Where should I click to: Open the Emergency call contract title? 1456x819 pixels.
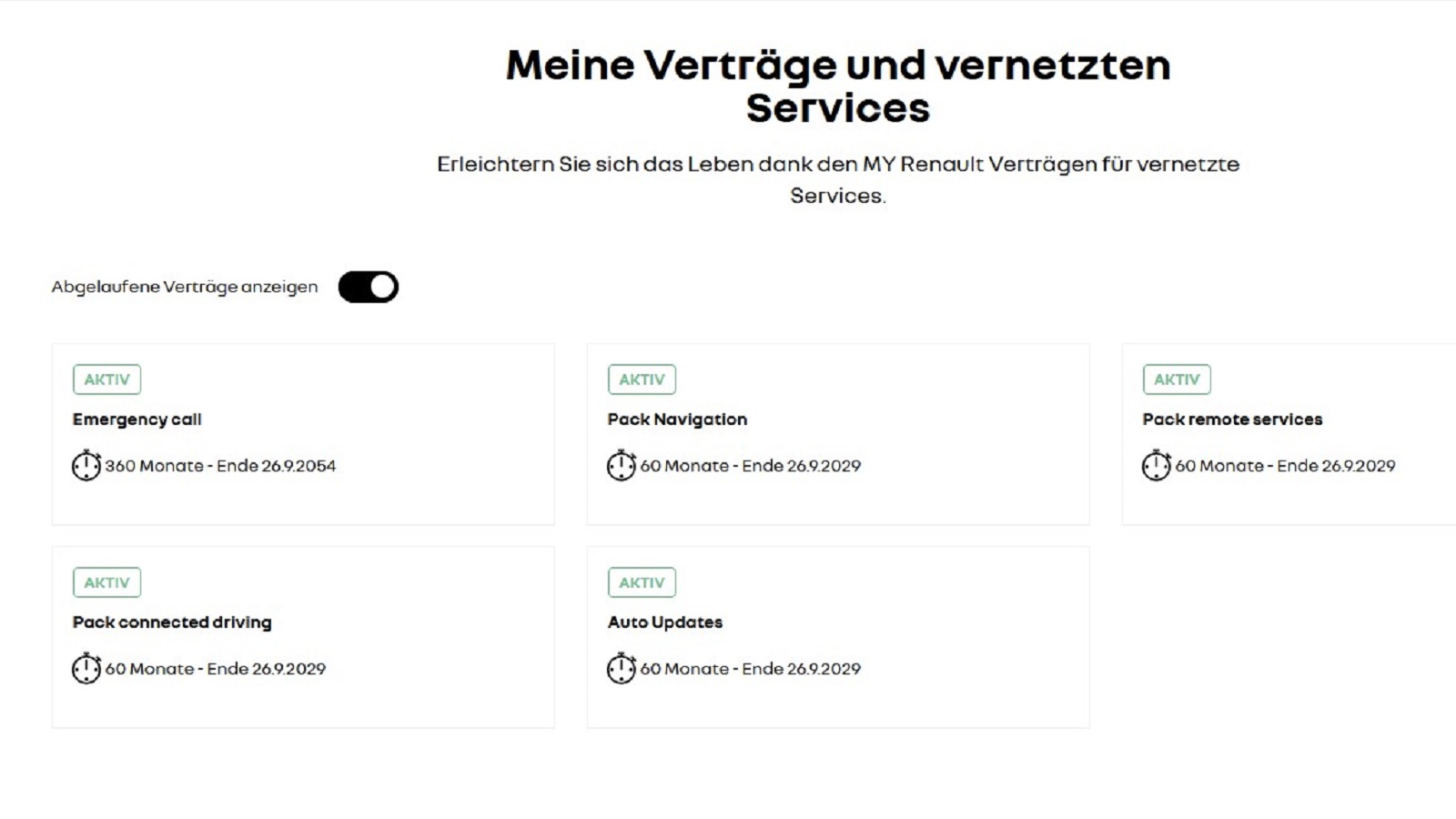pos(137,420)
